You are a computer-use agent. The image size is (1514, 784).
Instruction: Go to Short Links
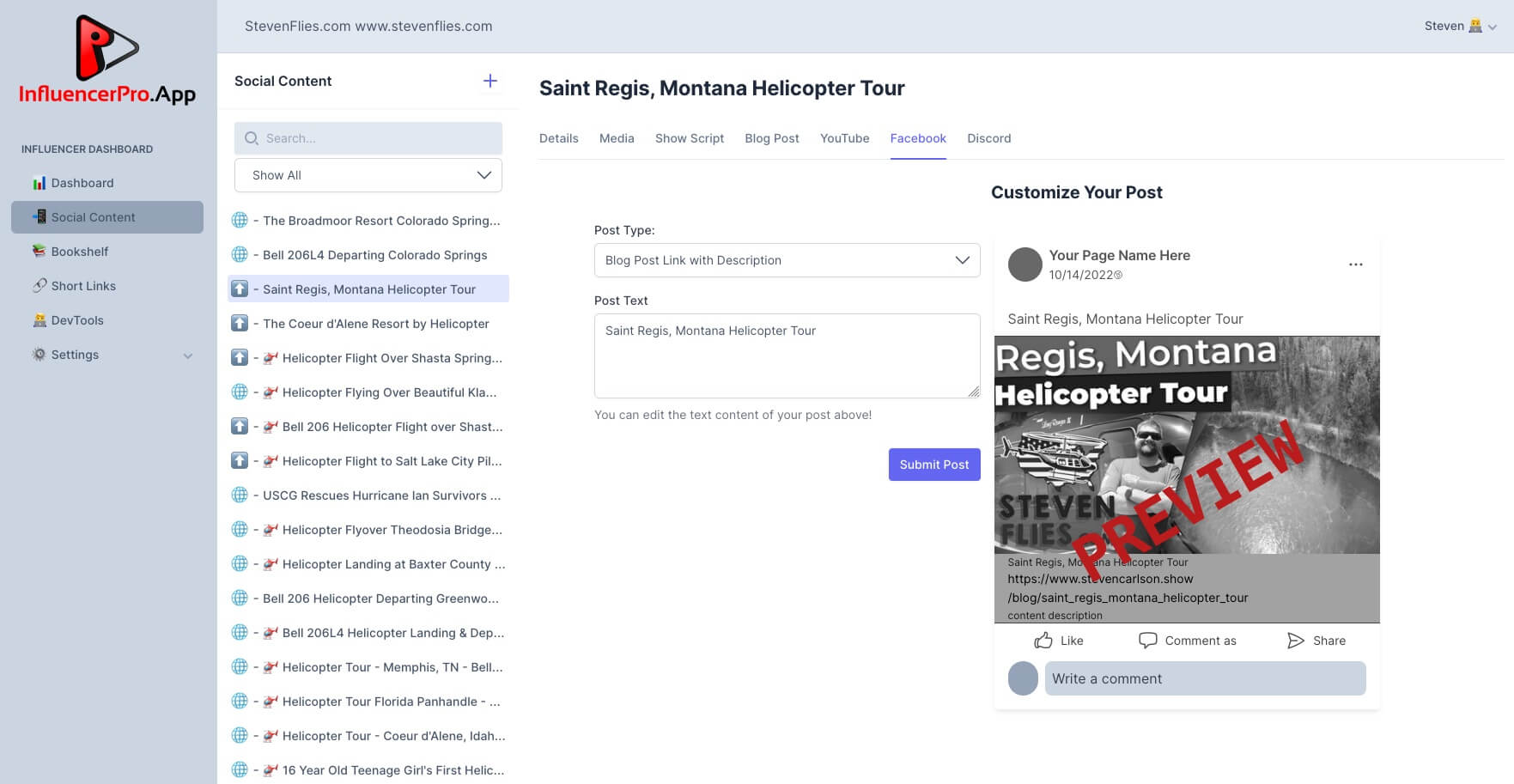82,286
